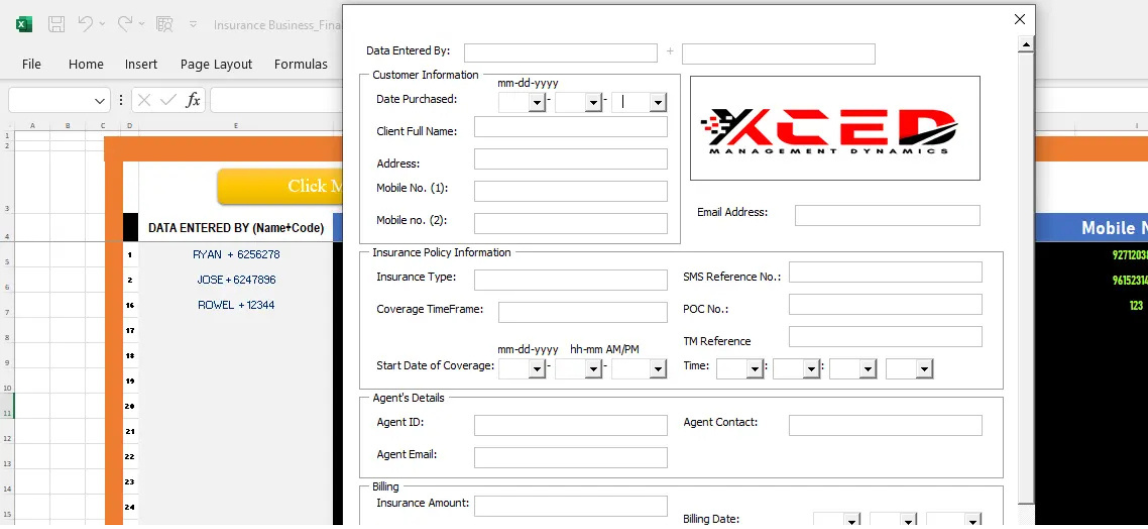Click the 'Mobile N' column header
This screenshot has height=529, width=1148.
1091,228
